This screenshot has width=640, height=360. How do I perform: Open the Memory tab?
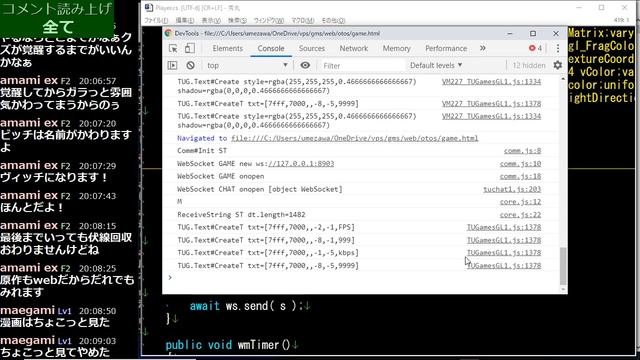(396, 48)
